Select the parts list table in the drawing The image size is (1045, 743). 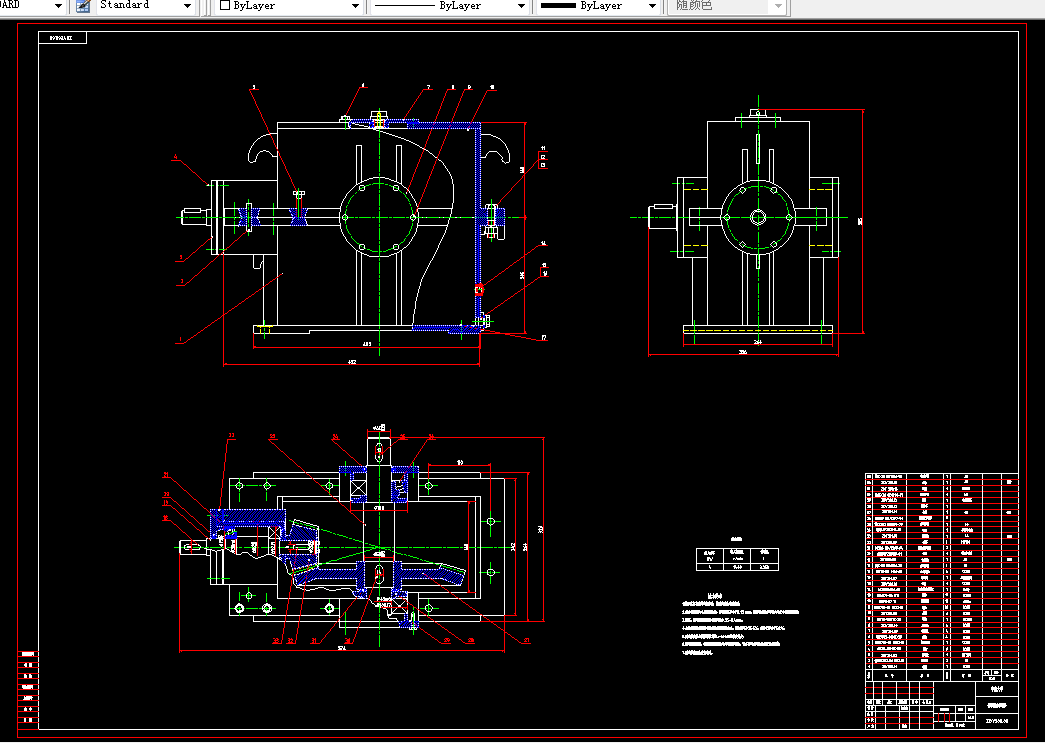(942, 576)
